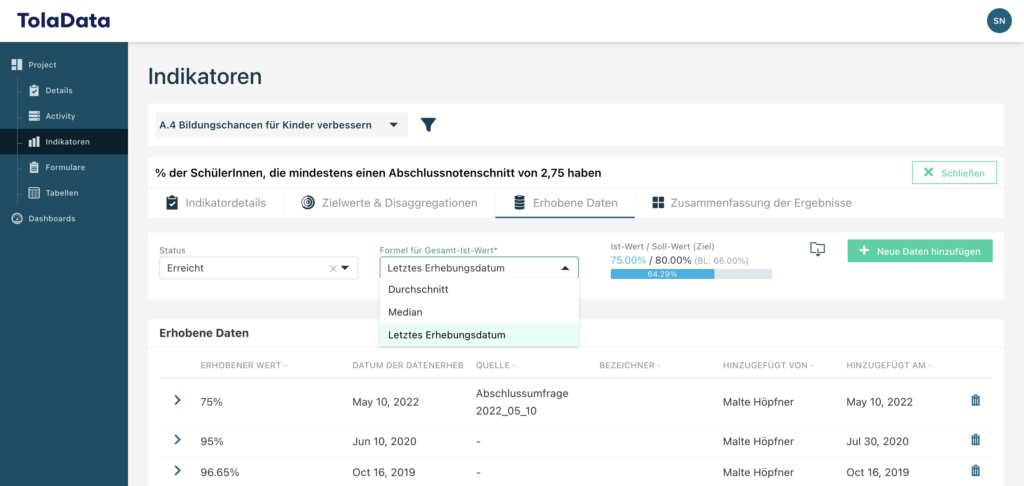The width and height of the screenshot is (1024, 486).
Task: Click the download/export icon
Action: [x=817, y=250]
